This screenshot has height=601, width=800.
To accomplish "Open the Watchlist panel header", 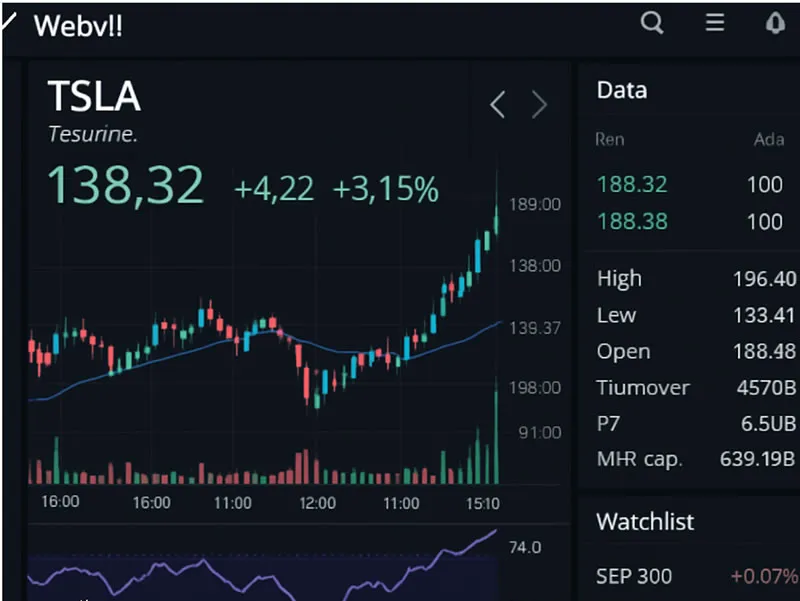I will [645, 521].
